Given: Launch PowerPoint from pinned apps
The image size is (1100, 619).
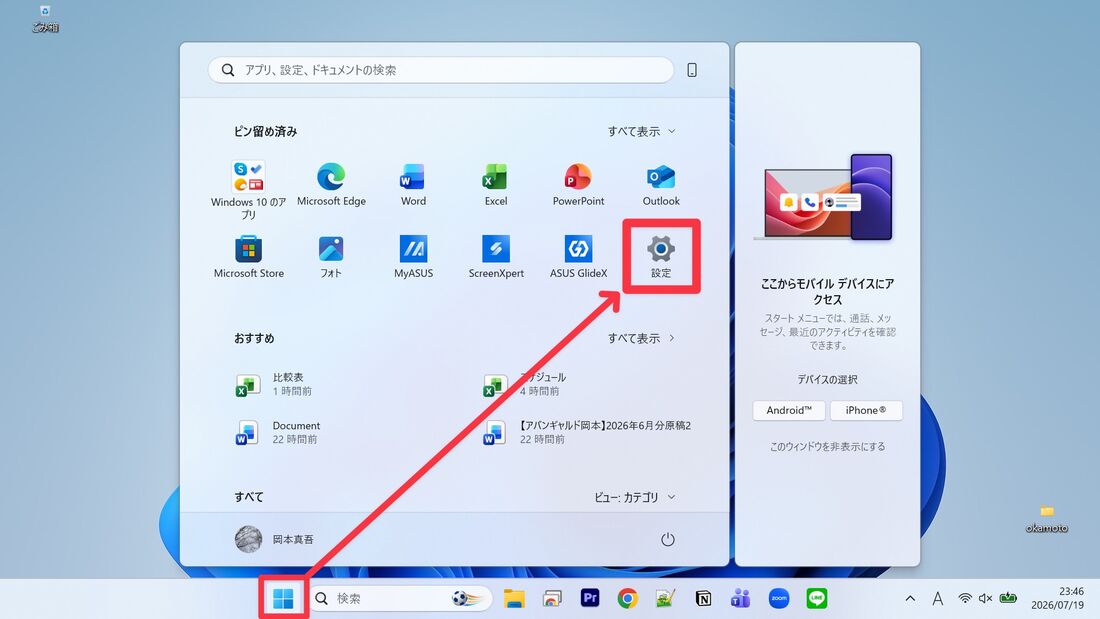Looking at the screenshot, I should pos(578,184).
